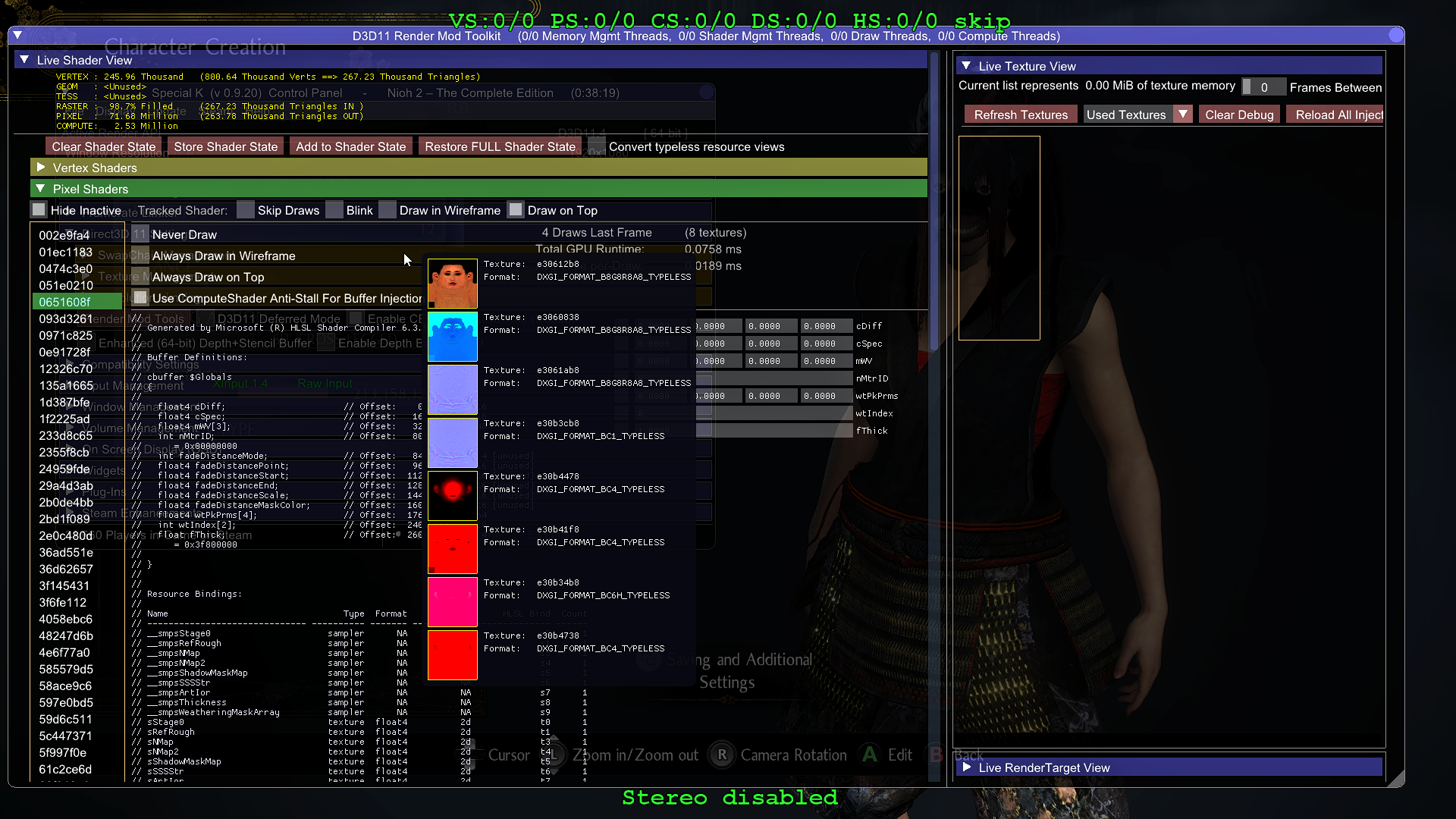Select the live texture preview thumbnail
The height and width of the screenshot is (819, 1456).
[x=999, y=238]
